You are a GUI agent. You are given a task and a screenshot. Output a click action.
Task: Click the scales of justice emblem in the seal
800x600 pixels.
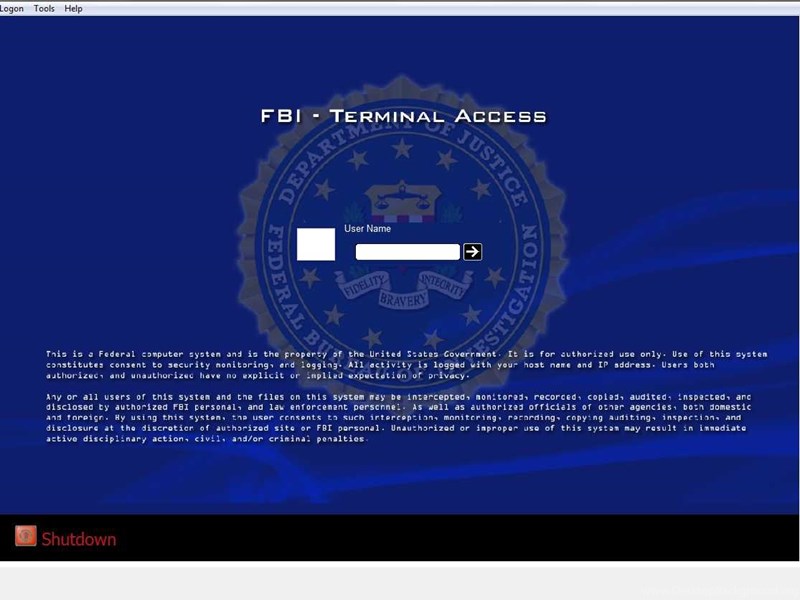403,200
